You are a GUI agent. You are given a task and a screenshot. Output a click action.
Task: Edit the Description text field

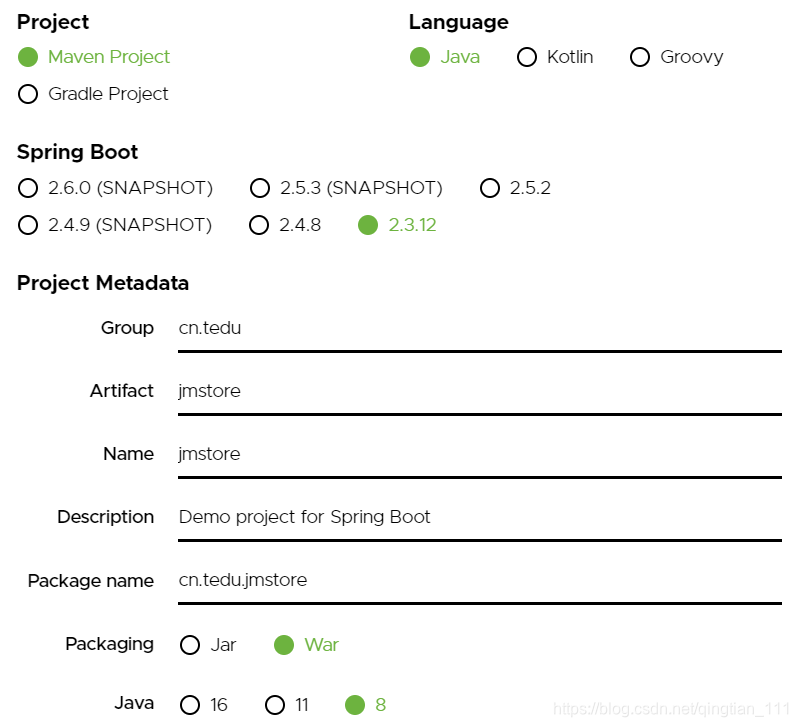point(479,517)
